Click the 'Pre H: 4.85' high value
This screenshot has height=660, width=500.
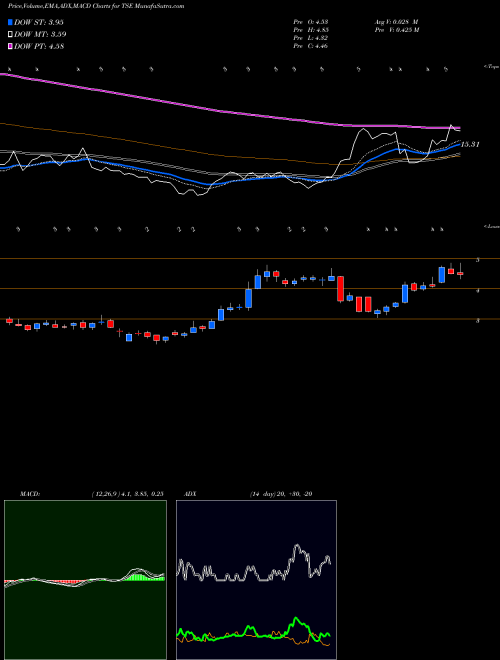[311, 30]
